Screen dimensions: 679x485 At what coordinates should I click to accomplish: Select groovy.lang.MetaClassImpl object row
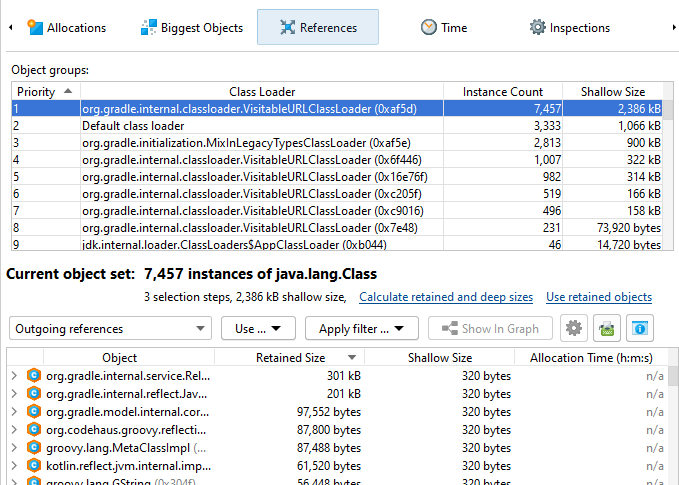(x=338, y=448)
